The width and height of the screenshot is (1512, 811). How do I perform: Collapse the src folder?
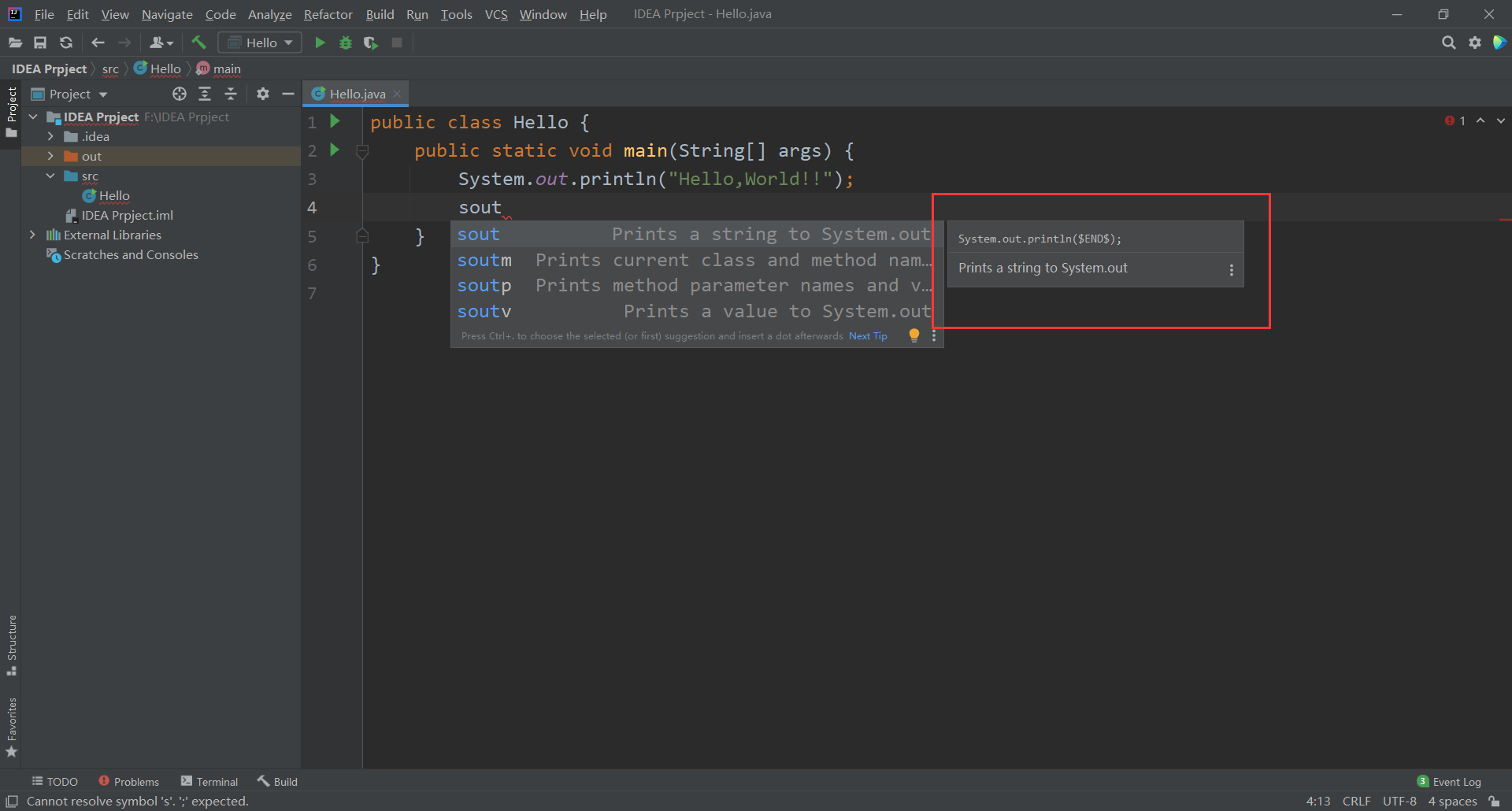[x=50, y=176]
